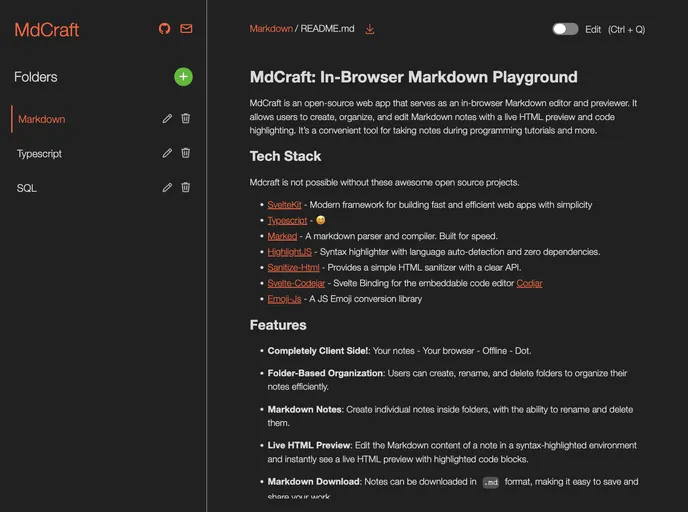Delete the Markdown folder with trash icon
Screen dimensions: 688x512
pos(186,118)
